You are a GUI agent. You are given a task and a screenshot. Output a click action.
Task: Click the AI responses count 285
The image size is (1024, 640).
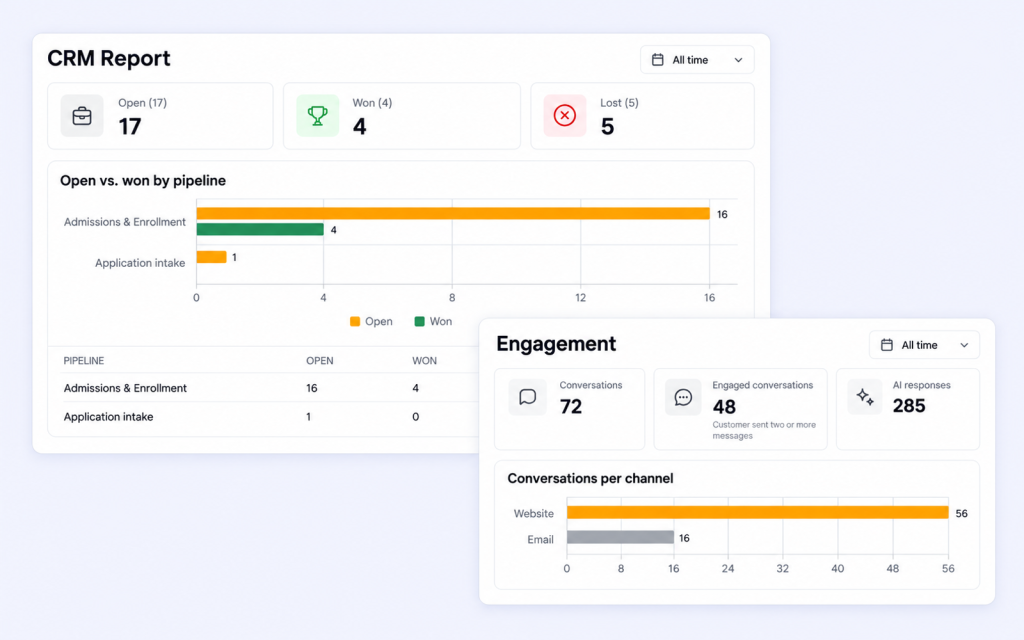tap(909, 406)
